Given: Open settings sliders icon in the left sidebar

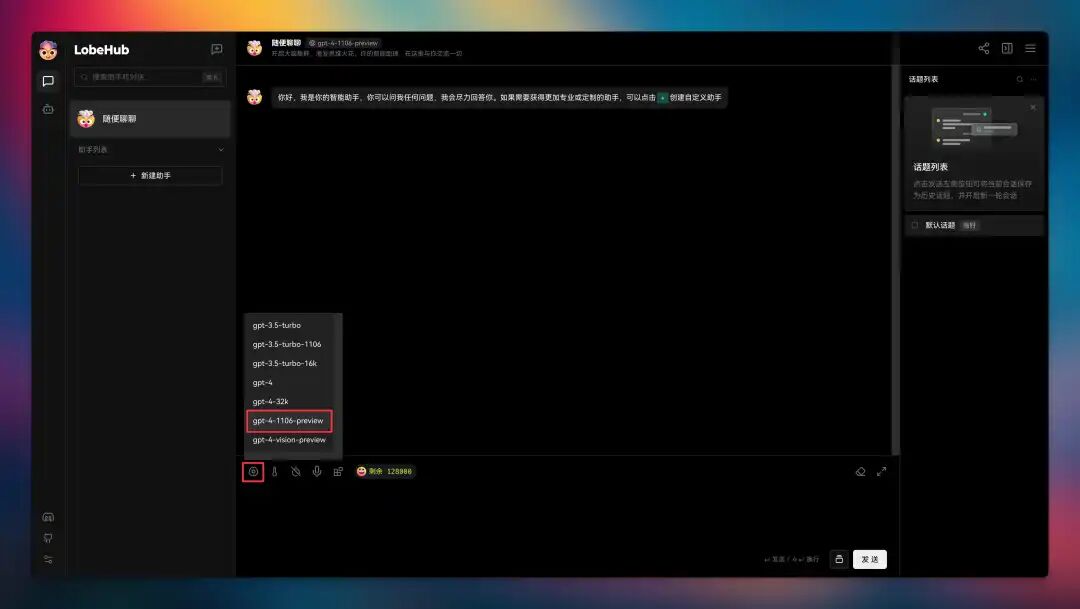Looking at the screenshot, I should tap(48, 559).
